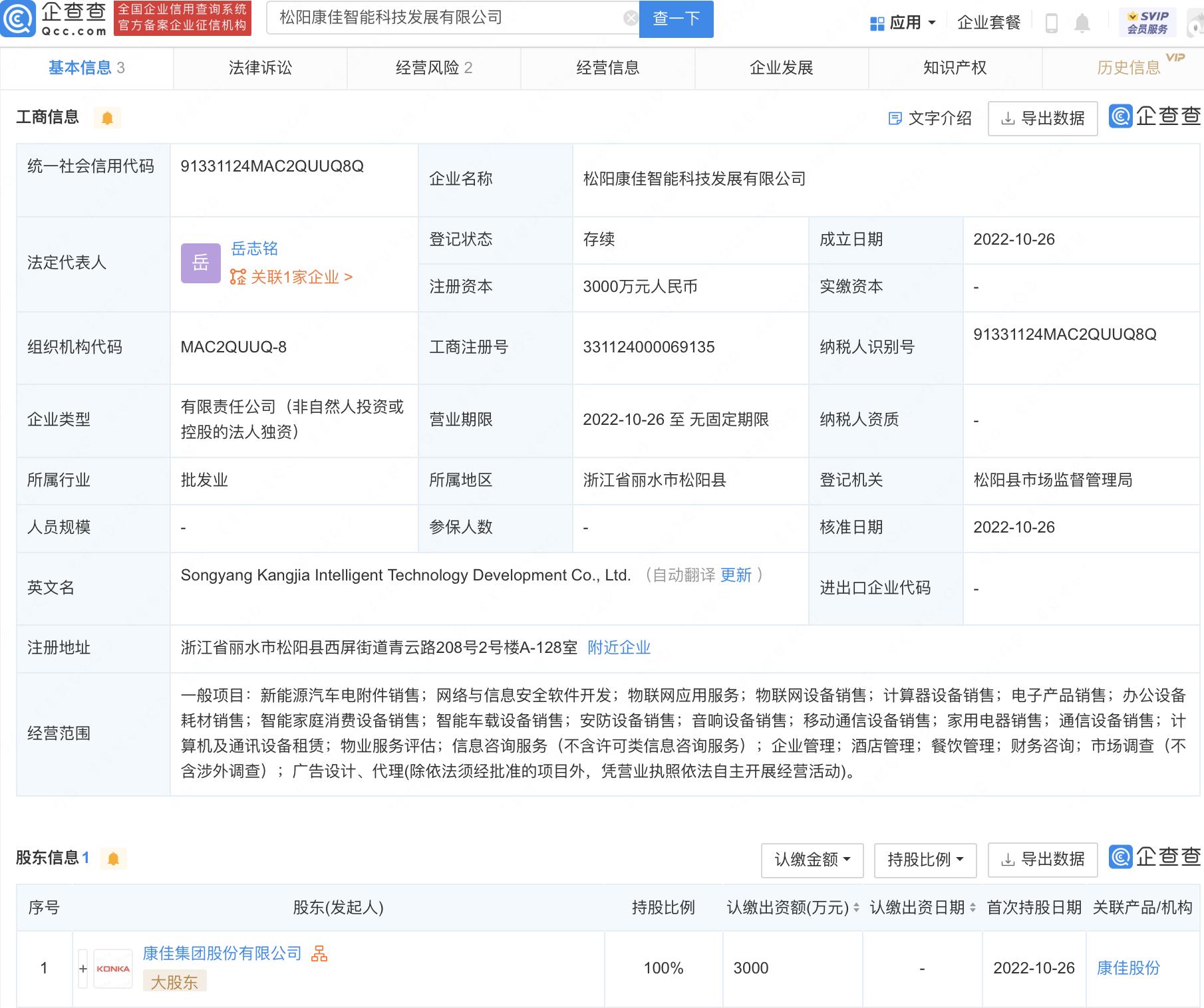Open the 持股比例 filter dropdown
This screenshot has height=1008, width=1204.
coord(925,860)
